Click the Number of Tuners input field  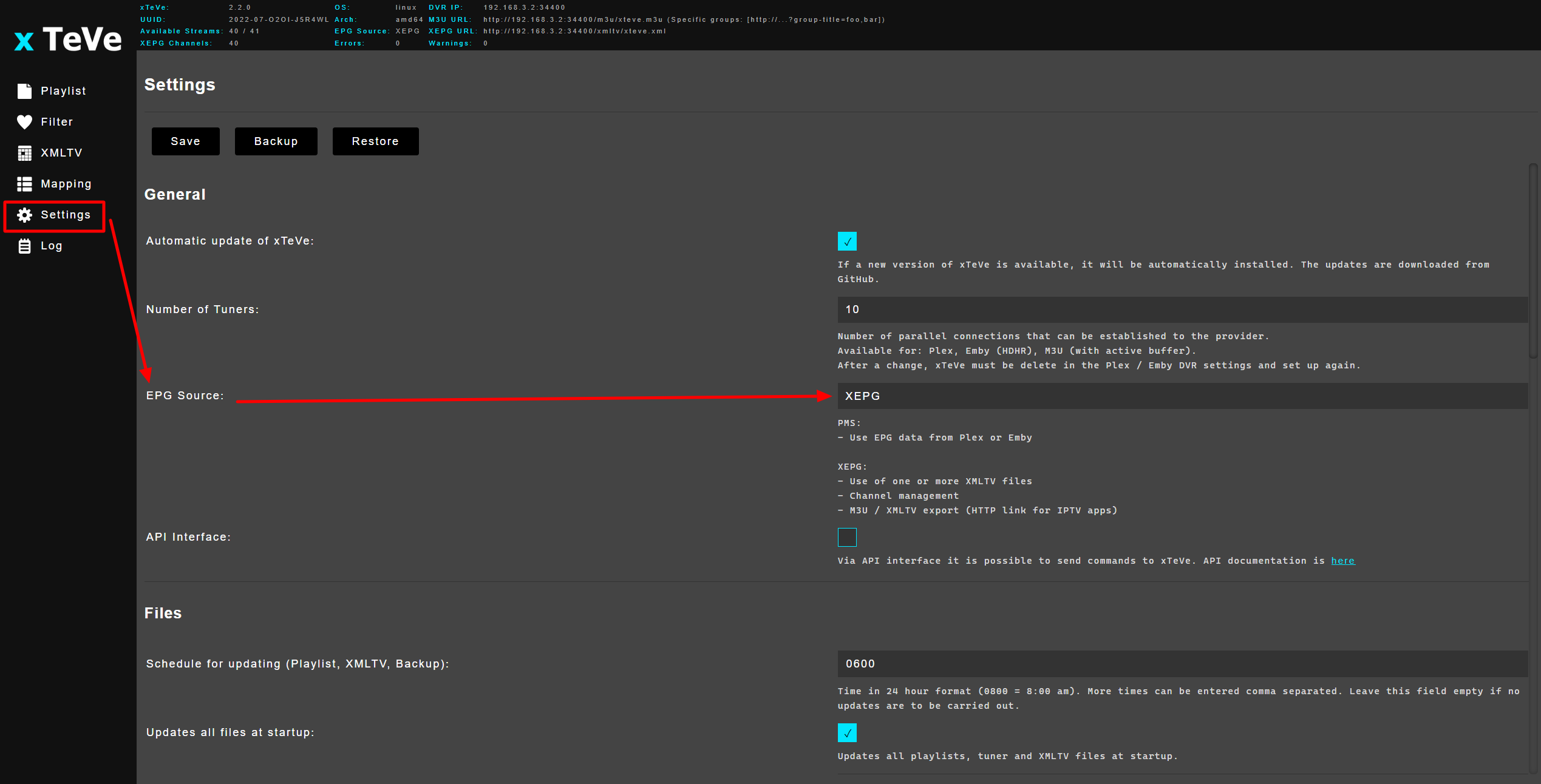(x=1182, y=309)
